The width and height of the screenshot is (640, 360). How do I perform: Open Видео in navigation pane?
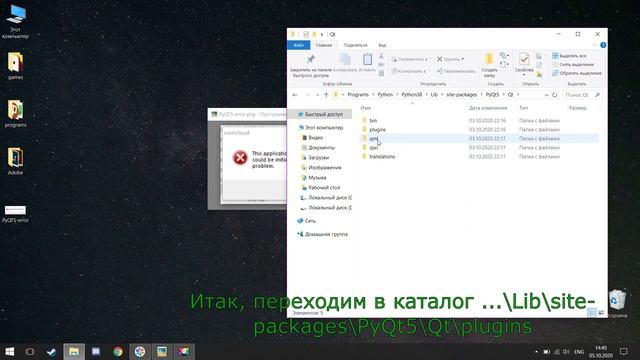(x=312, y=138)
